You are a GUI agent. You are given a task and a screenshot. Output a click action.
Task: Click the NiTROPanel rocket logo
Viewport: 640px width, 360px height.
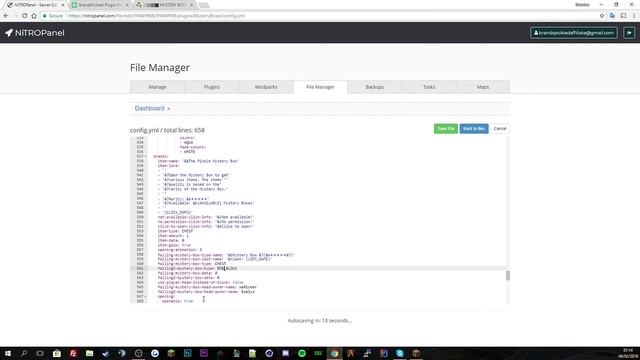click(35, 33)
